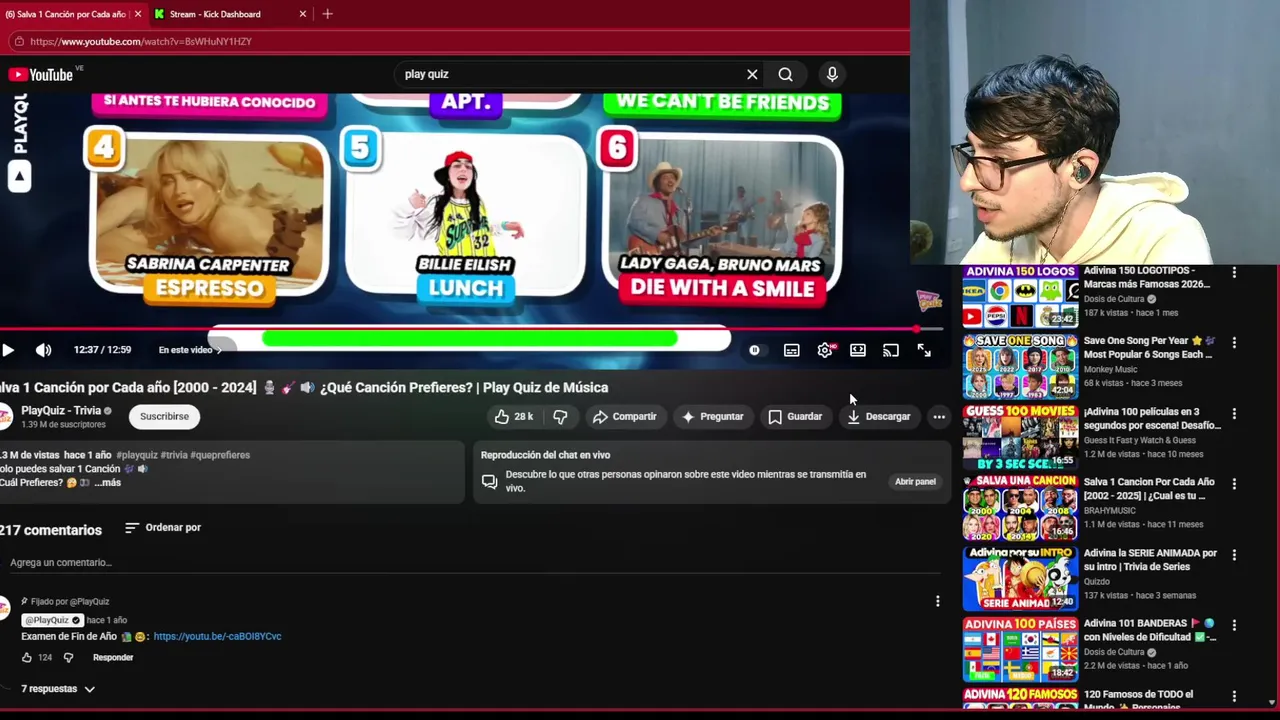Open options for 'Save One Song Per Year'
This screenshot has width=1280, height=720.
[1234, 342]
